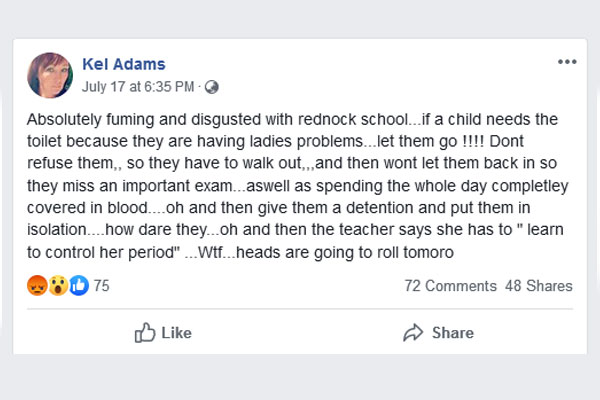Click the angry face reaction icon
The image size is (600, 400).
[38, 286]
